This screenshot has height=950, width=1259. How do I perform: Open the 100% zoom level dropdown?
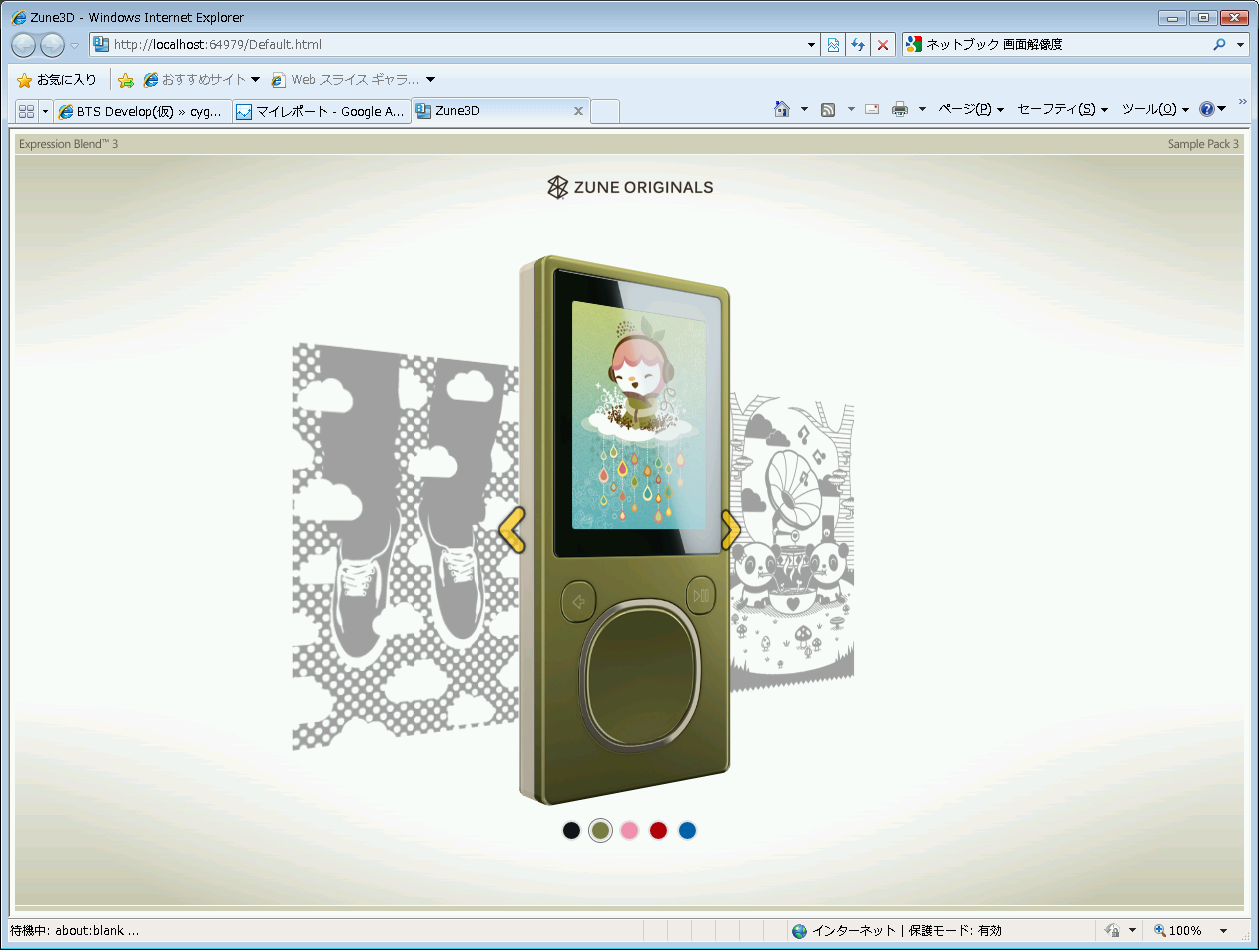coord(1222,931)
